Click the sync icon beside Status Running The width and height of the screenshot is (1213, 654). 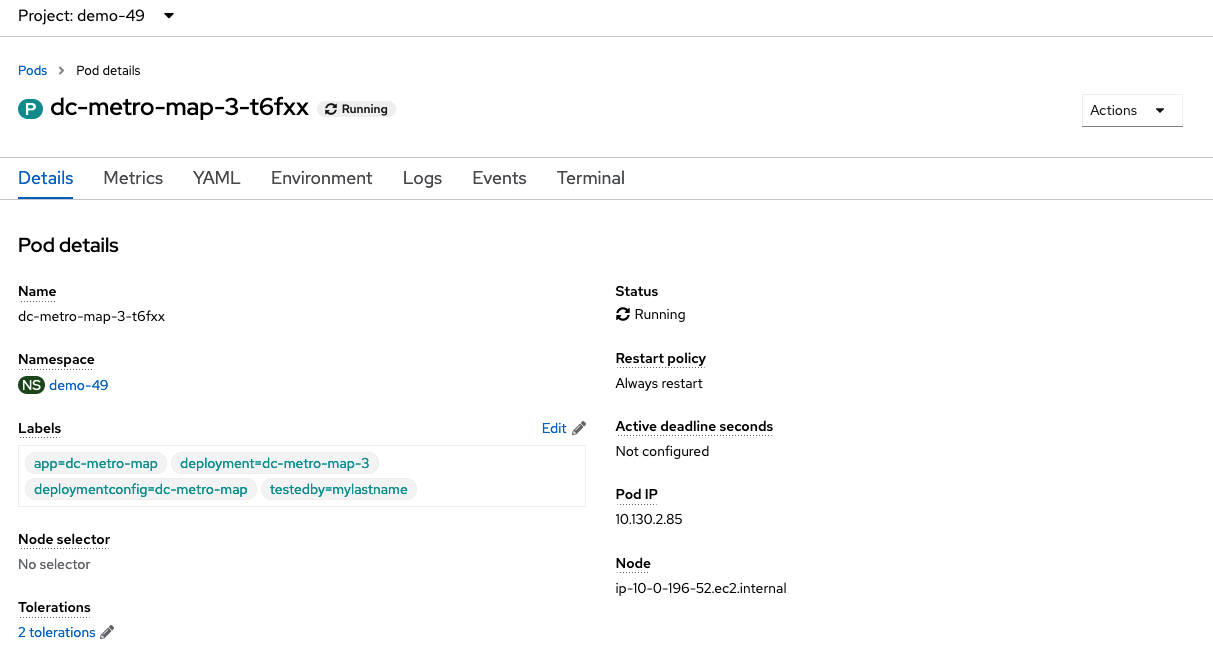(x=623, y=314)
